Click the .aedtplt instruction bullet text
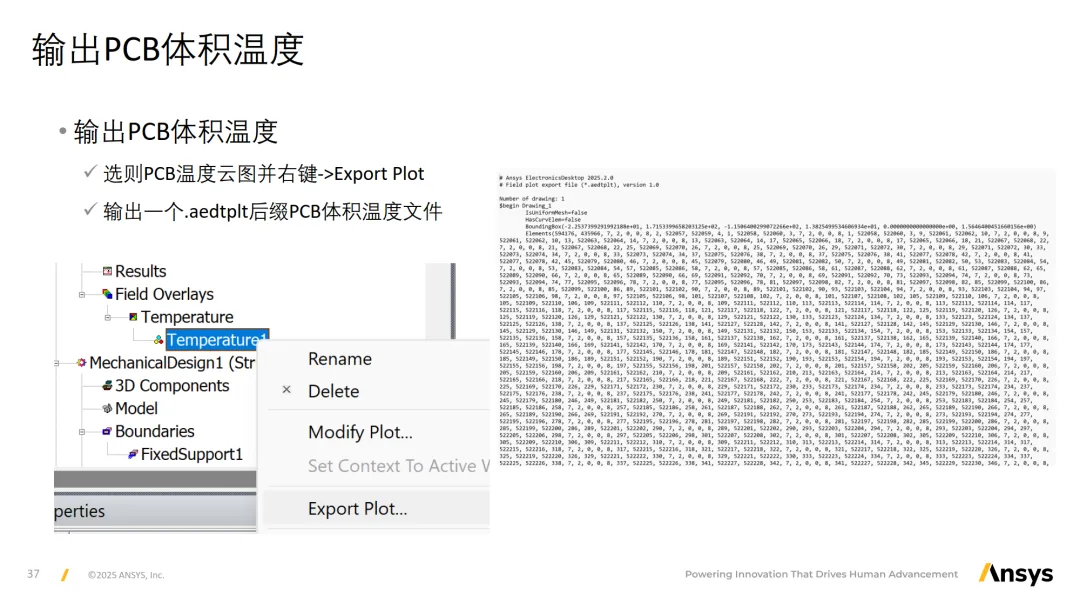 (273, 211)
